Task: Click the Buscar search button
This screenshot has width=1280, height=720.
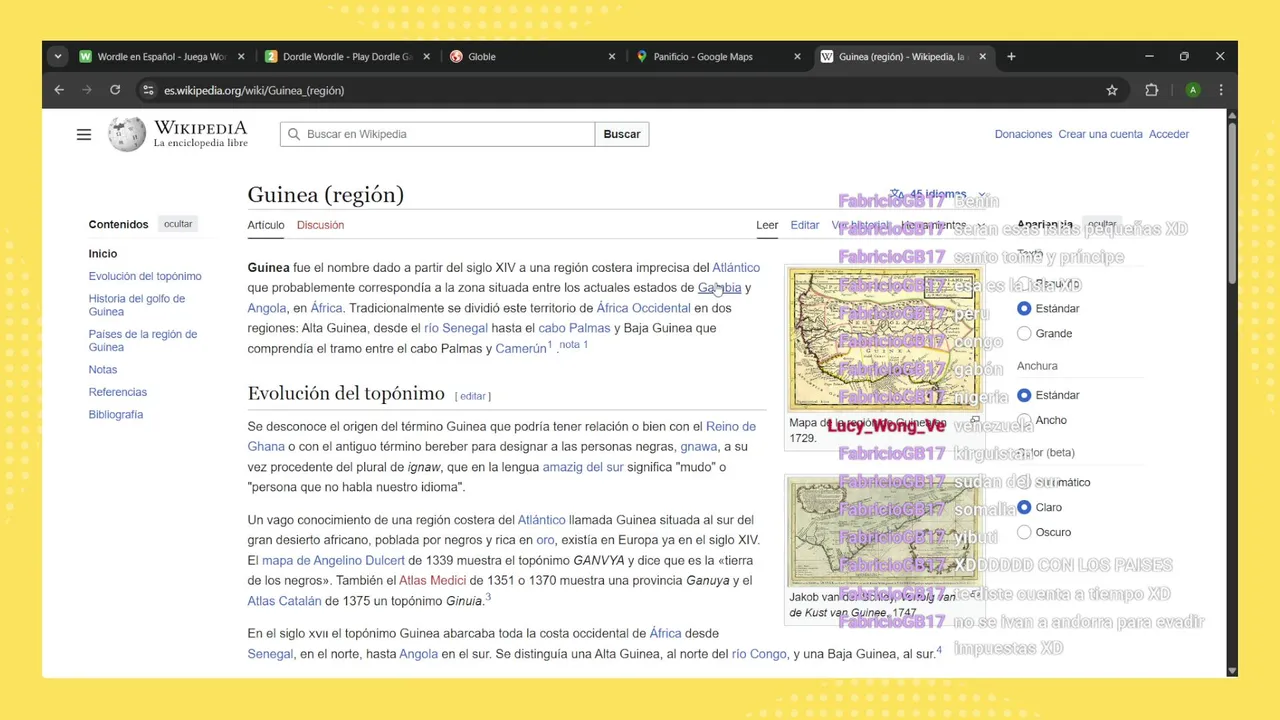Action: [x=622, y=134]
